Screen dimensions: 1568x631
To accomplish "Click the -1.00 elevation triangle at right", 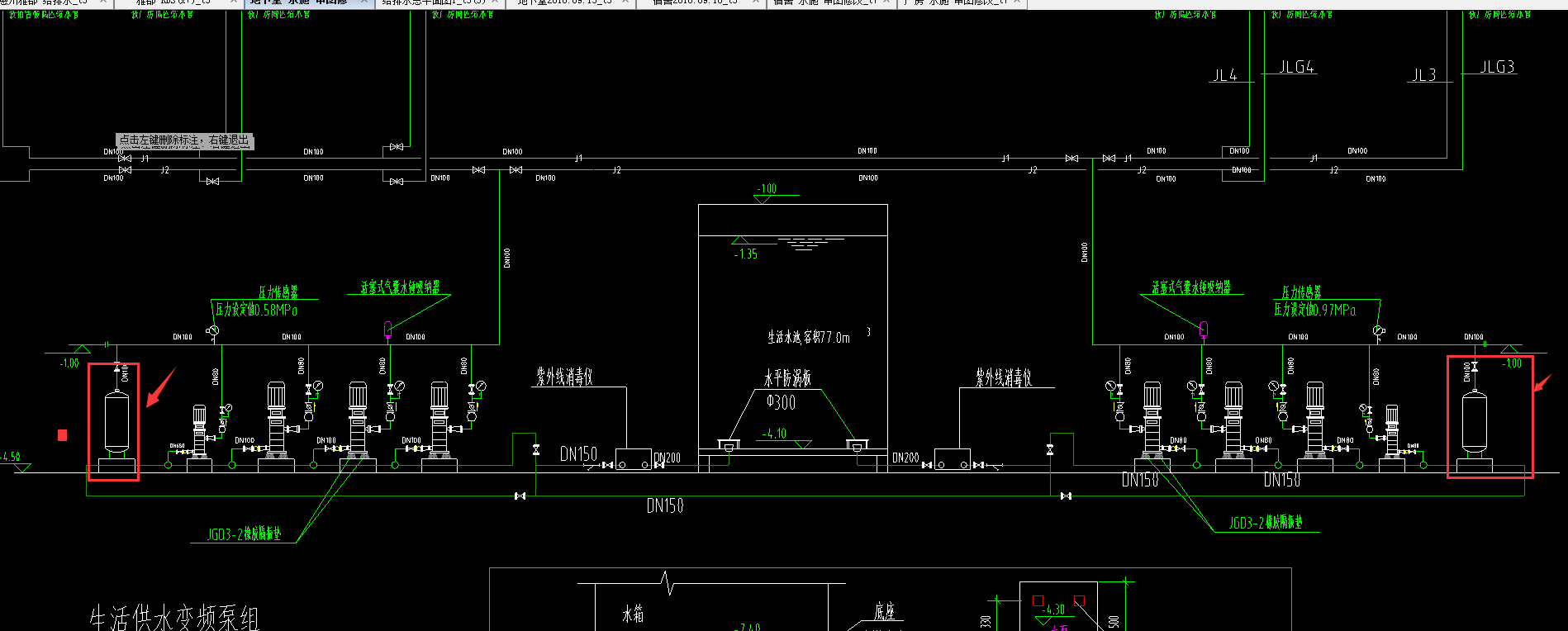I will coord(1509,349).
